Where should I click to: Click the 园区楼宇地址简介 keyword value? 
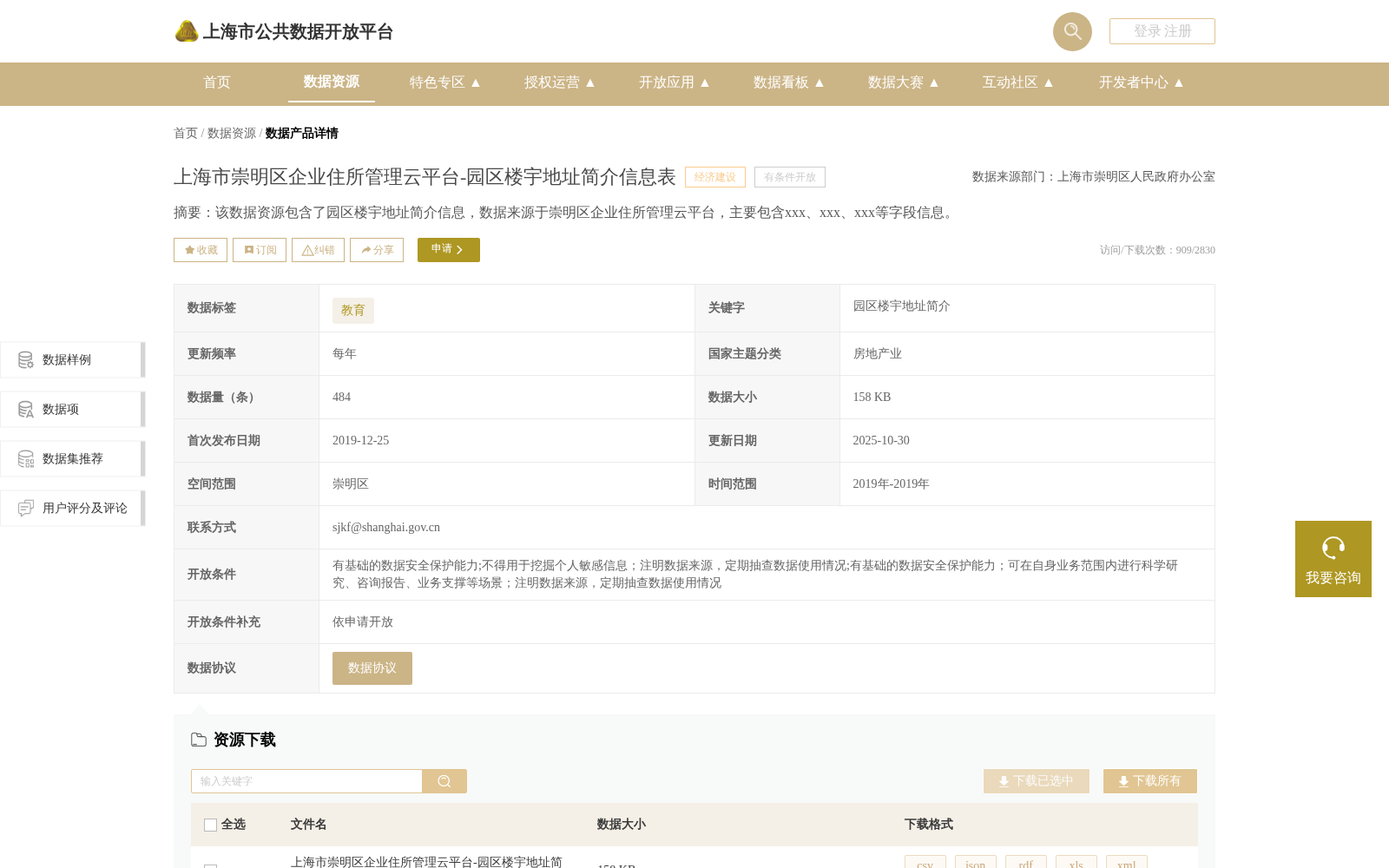[x=902, y=306]
